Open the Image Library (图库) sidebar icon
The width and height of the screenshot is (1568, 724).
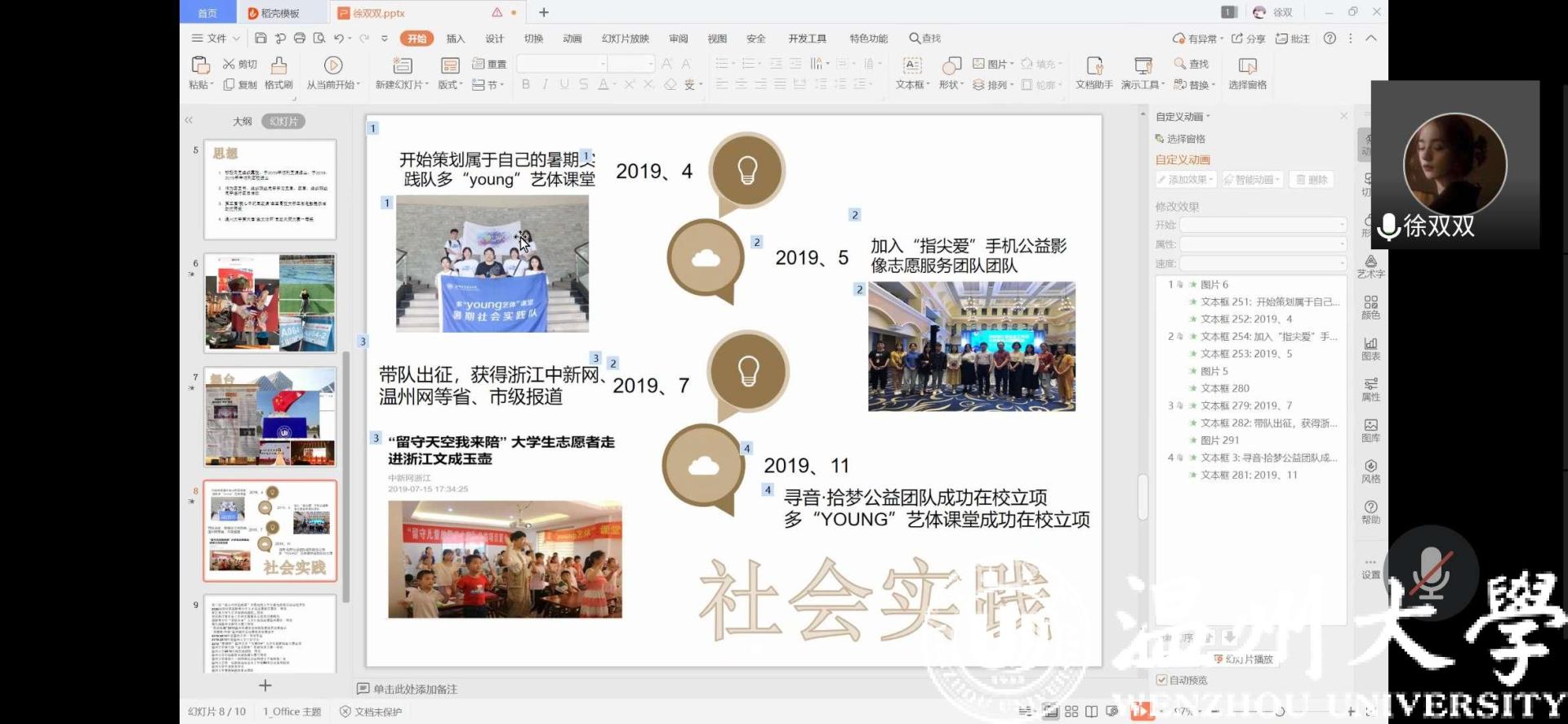click(1370, 430)
